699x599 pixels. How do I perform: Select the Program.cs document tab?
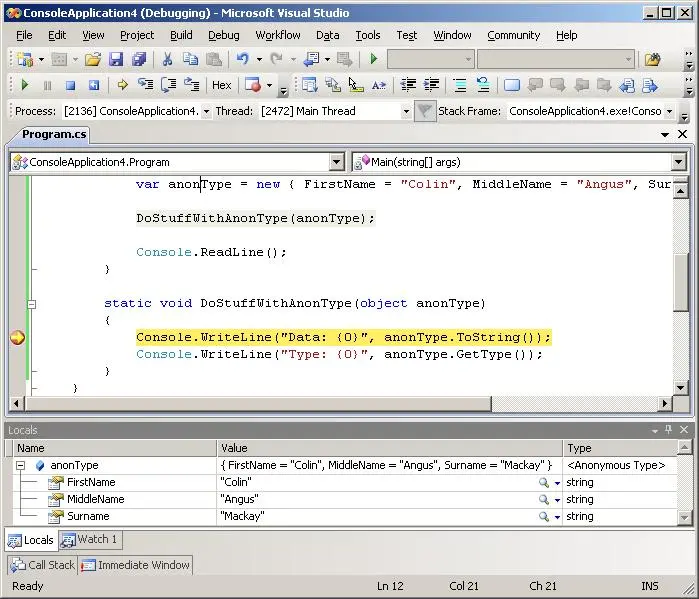pyautogui.click(x=54, y=134)
